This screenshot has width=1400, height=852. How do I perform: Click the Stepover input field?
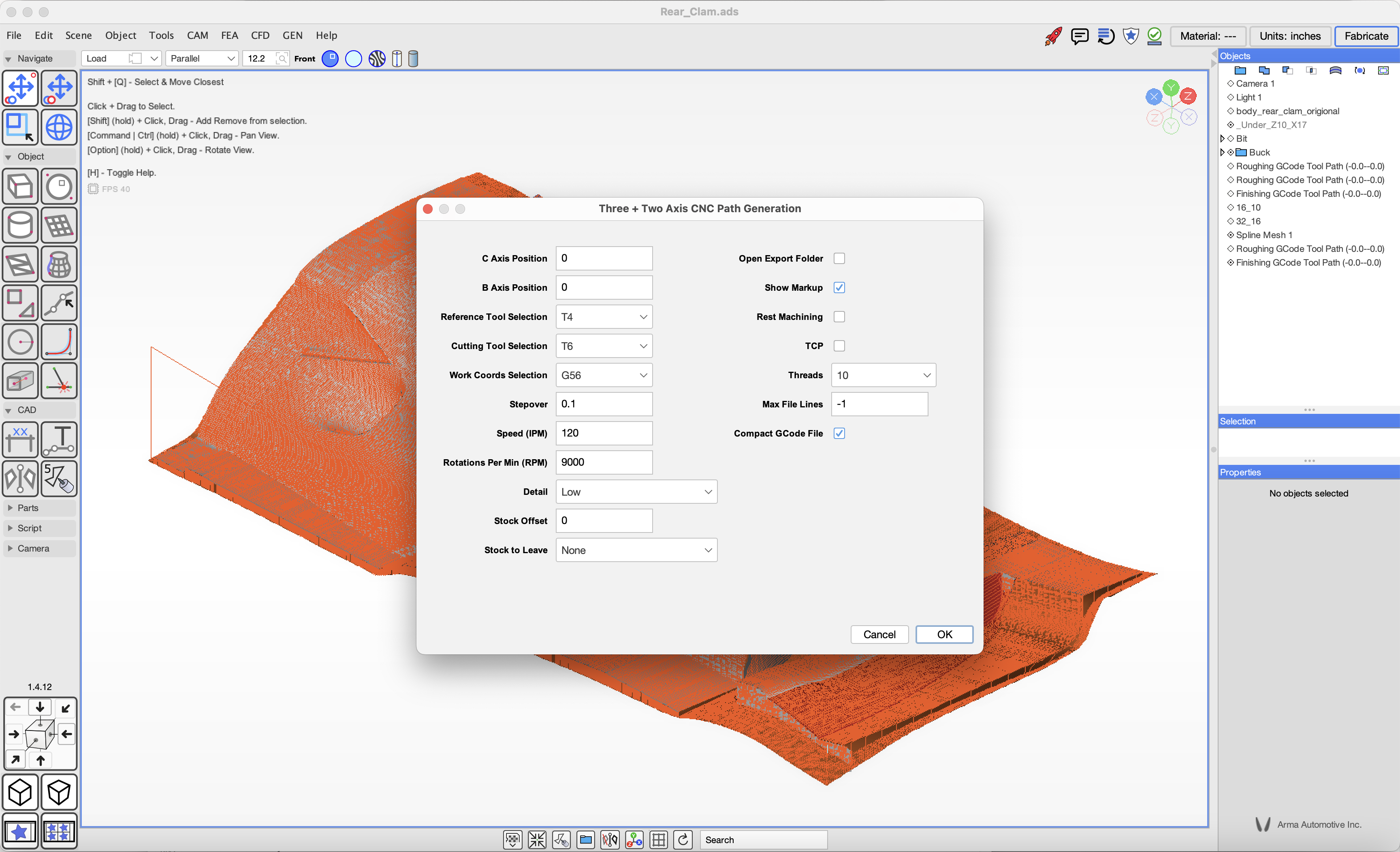tap(604, 404)
